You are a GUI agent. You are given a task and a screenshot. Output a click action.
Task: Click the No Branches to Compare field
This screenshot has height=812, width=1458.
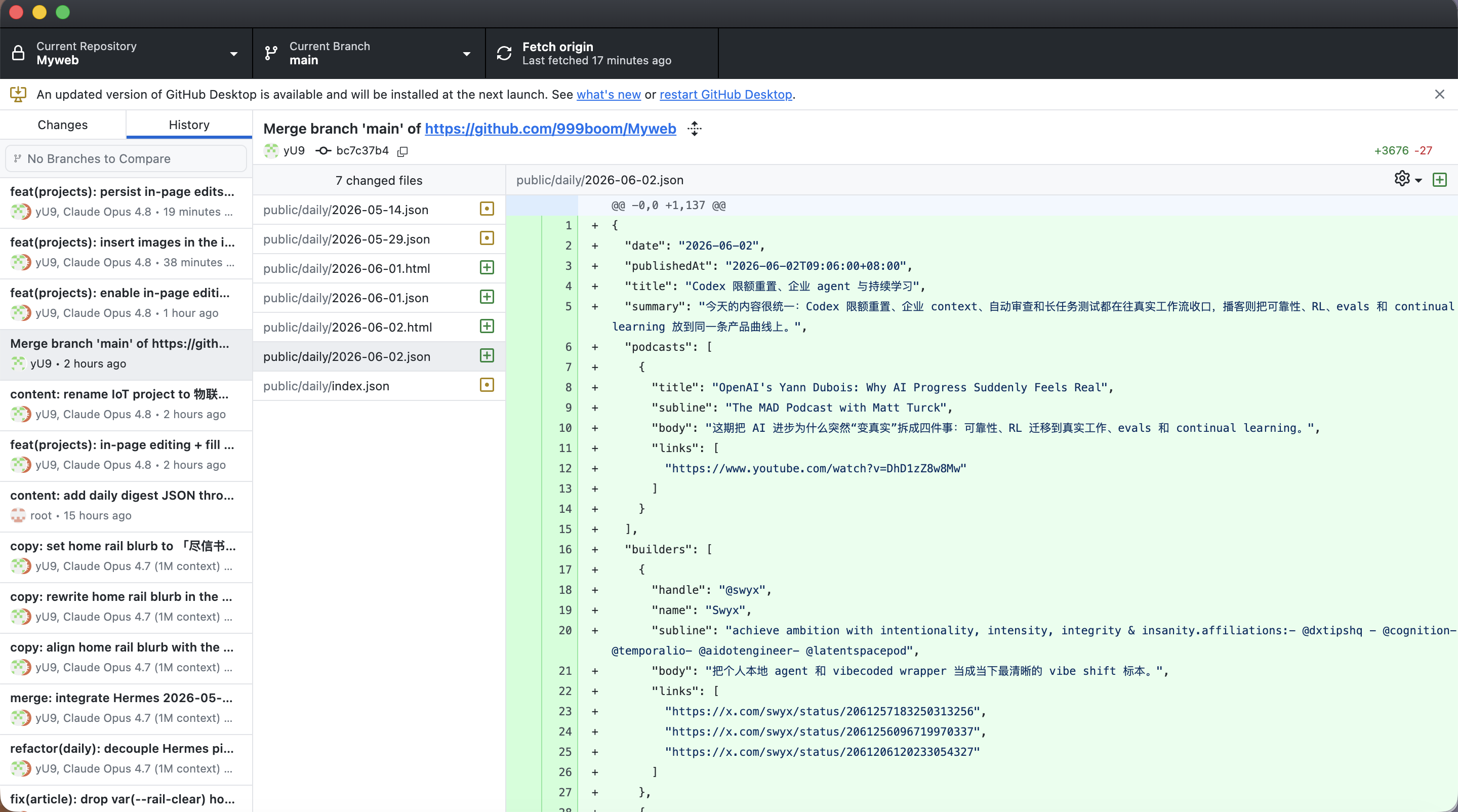(126, 158)
